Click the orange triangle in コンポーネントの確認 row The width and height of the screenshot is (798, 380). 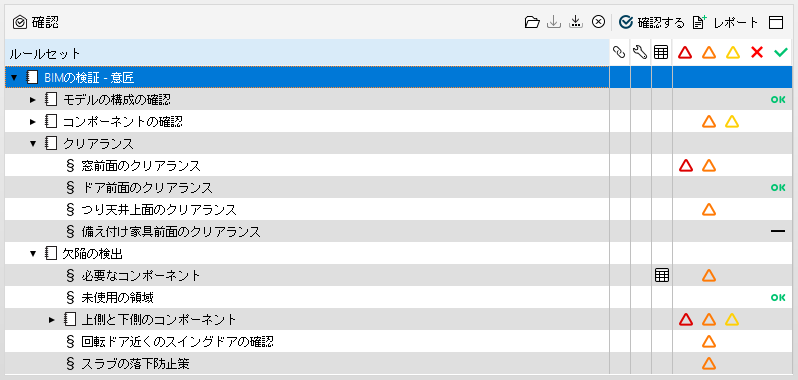(709, 122)
